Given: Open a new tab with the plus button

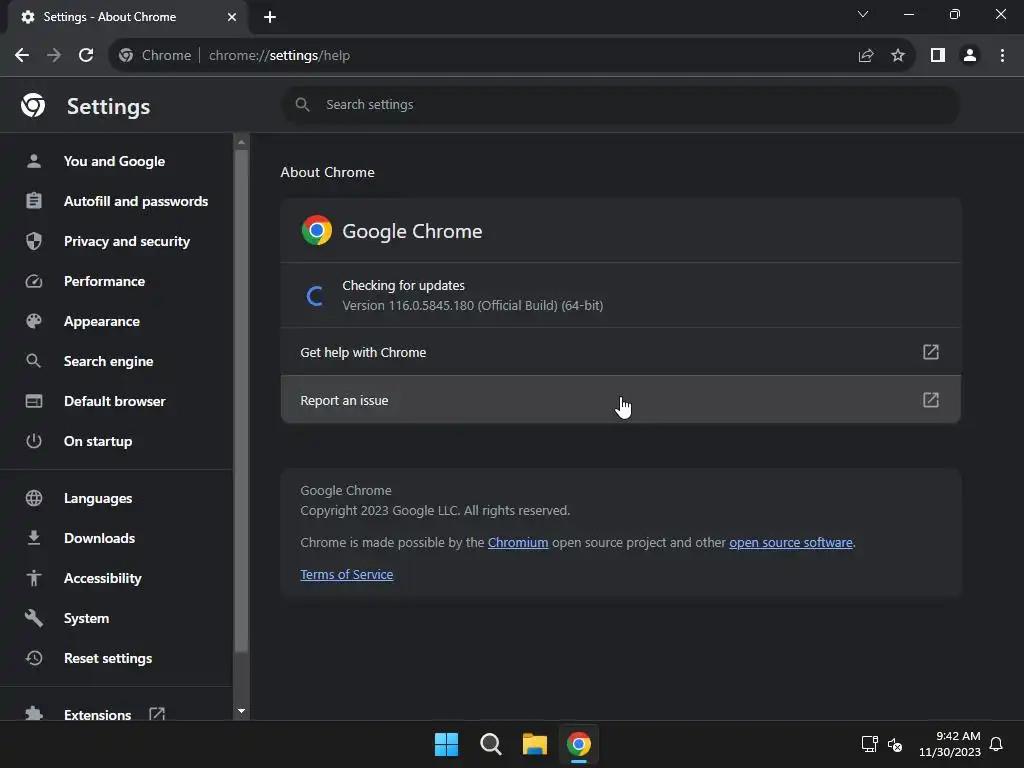Looking at the screenshot, I should 270,17.
